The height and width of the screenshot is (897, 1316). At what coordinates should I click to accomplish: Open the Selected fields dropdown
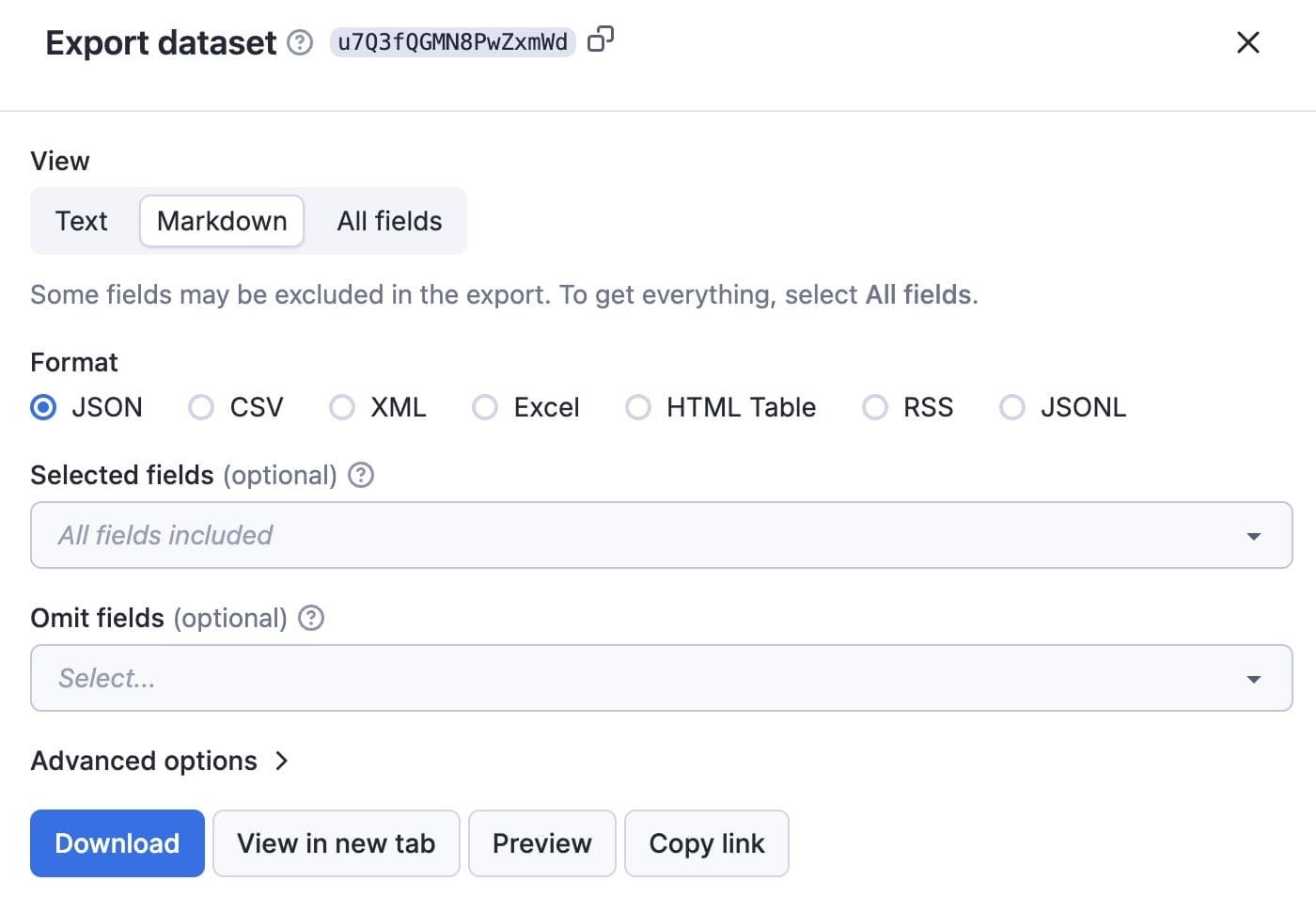(658, 535)
